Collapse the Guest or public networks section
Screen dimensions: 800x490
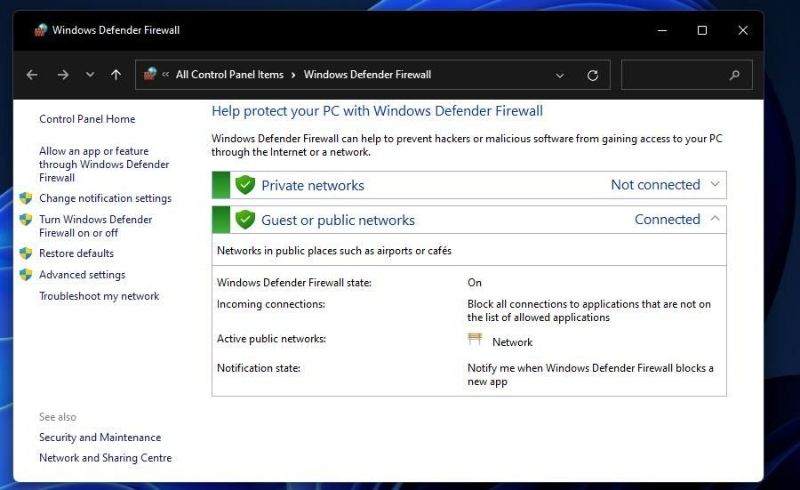tap(714, 219)
